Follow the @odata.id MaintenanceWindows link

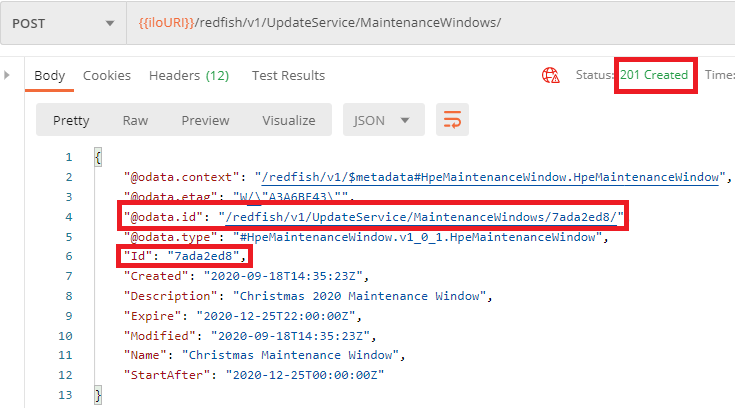tap(422, 216)
